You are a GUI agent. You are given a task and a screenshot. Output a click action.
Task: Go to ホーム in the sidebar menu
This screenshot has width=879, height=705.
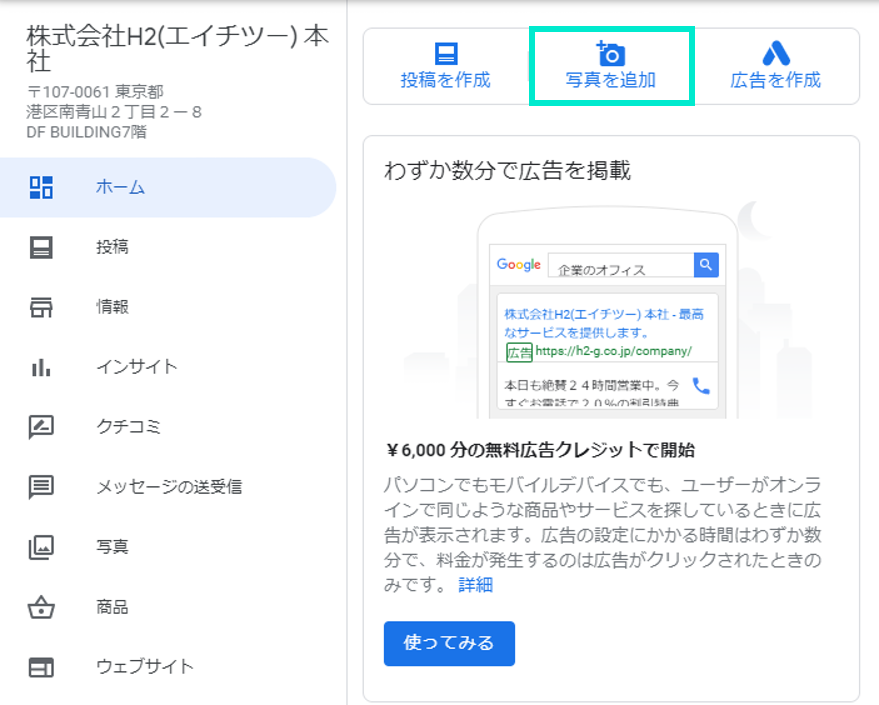point(120,187)
